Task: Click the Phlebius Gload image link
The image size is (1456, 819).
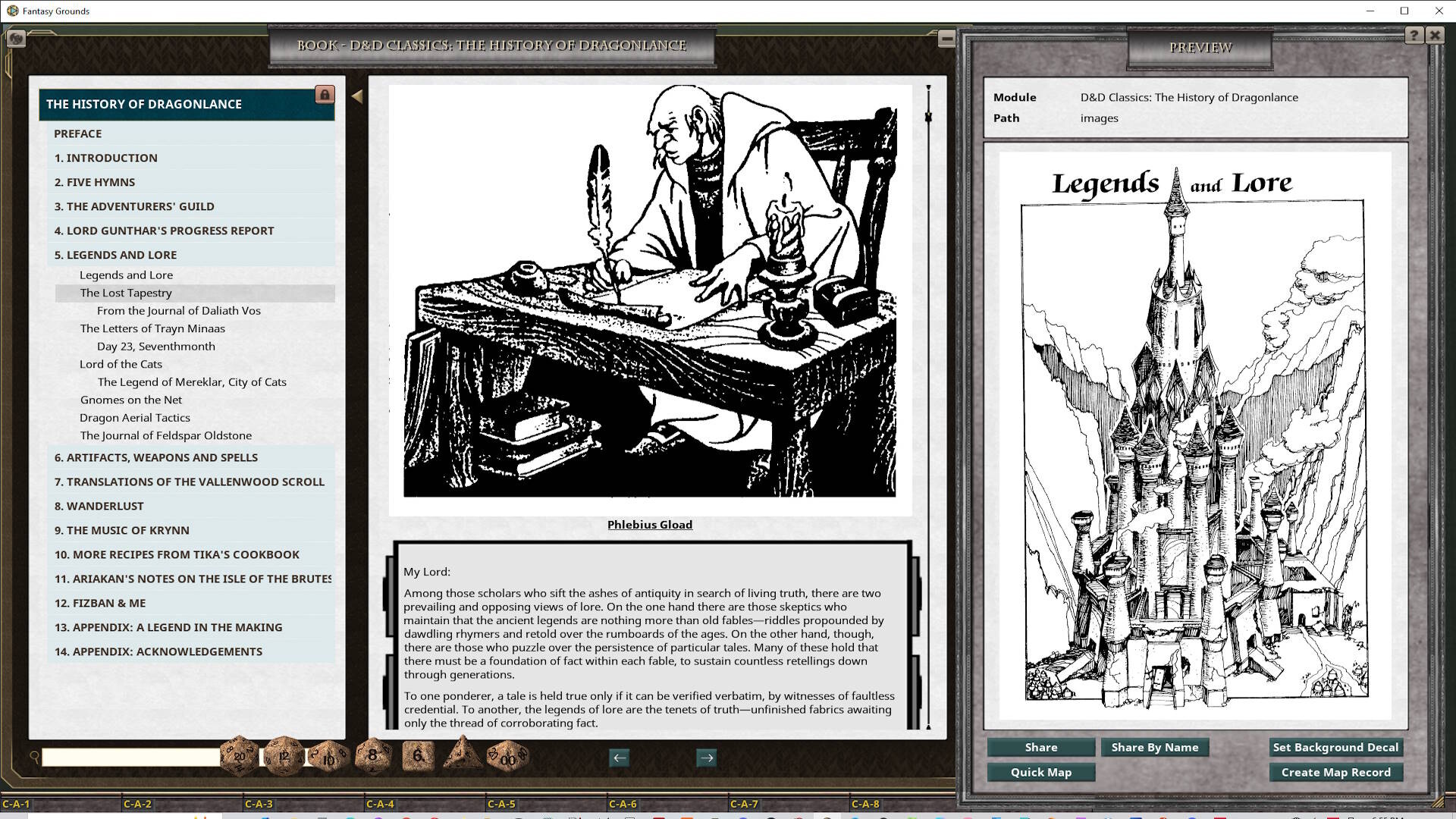Action: (x=650, y=524)
